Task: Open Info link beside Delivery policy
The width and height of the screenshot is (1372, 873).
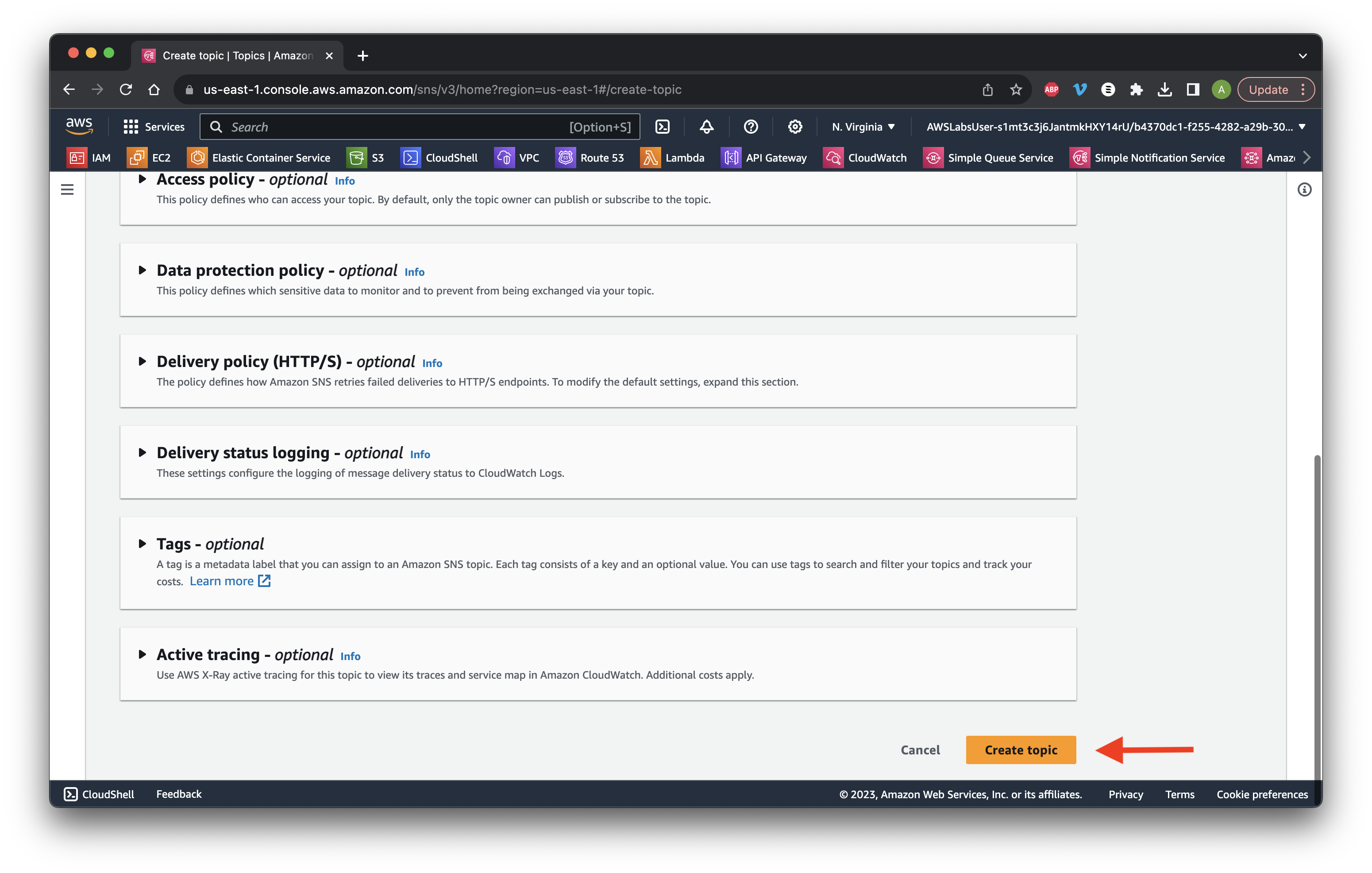Action: click(x=432, y=363)
